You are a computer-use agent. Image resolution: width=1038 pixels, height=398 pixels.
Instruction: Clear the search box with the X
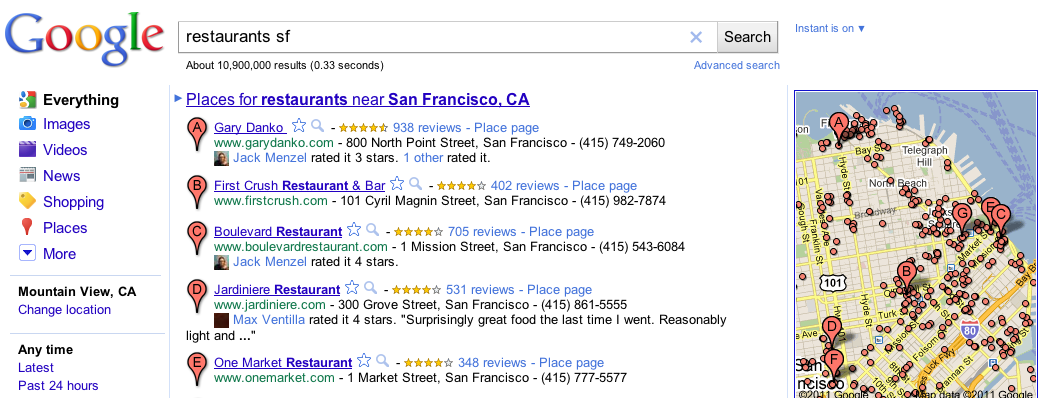pos(696,37)
